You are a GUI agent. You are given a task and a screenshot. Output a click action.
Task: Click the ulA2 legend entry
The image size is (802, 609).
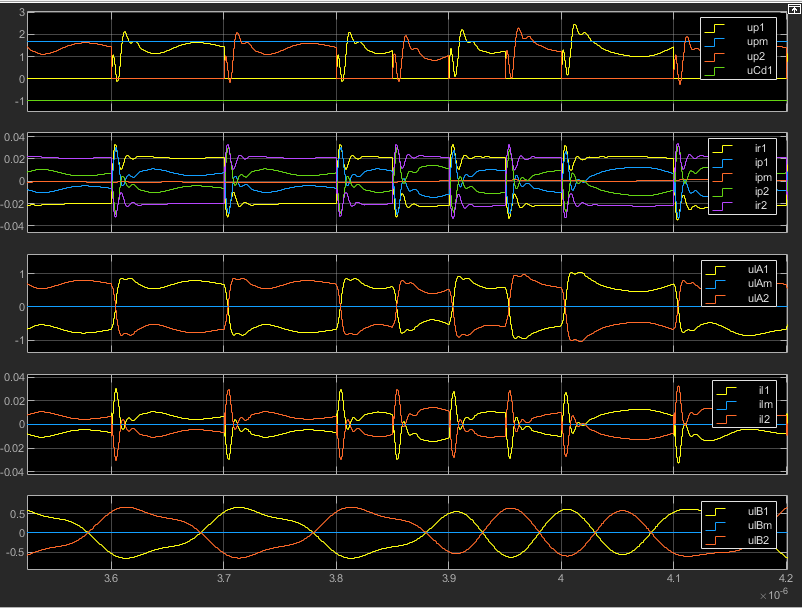[x=759, y=298]
